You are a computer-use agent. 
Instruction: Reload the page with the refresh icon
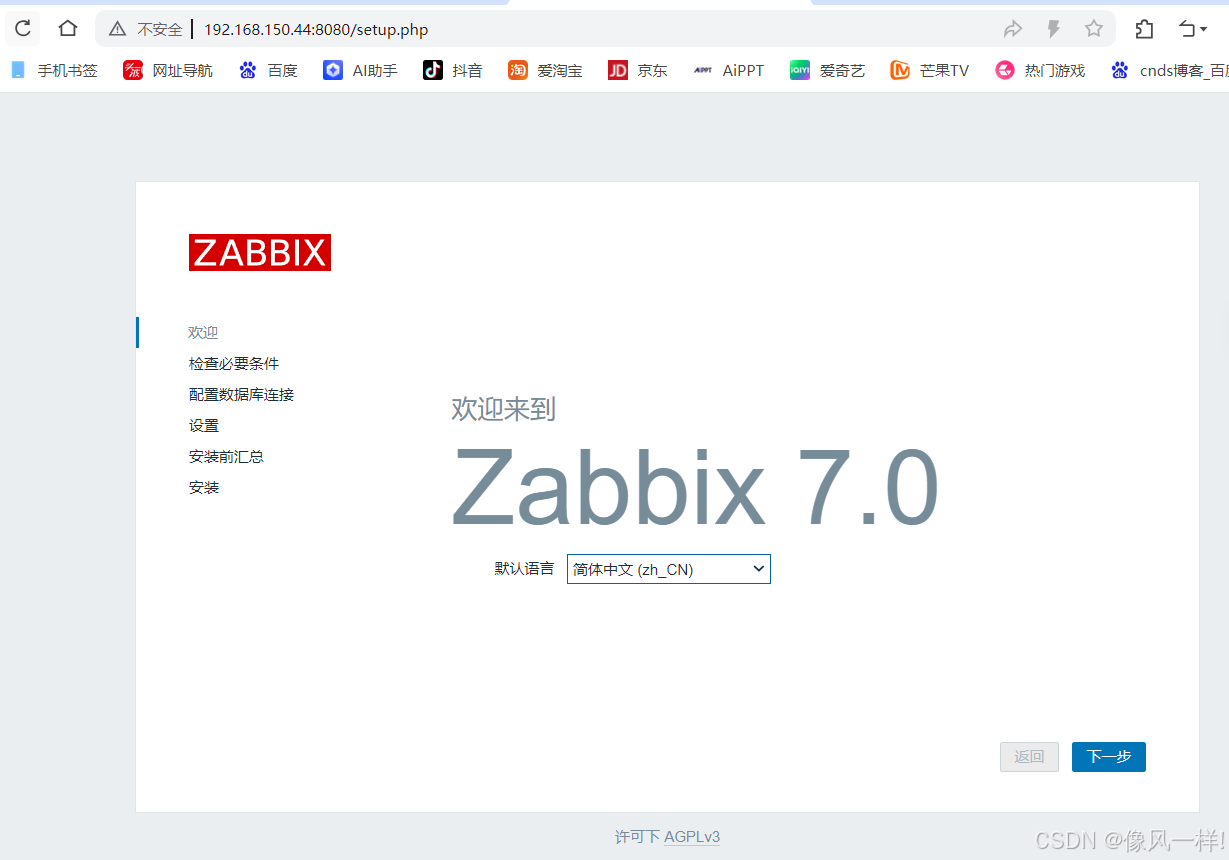(22, 29)
